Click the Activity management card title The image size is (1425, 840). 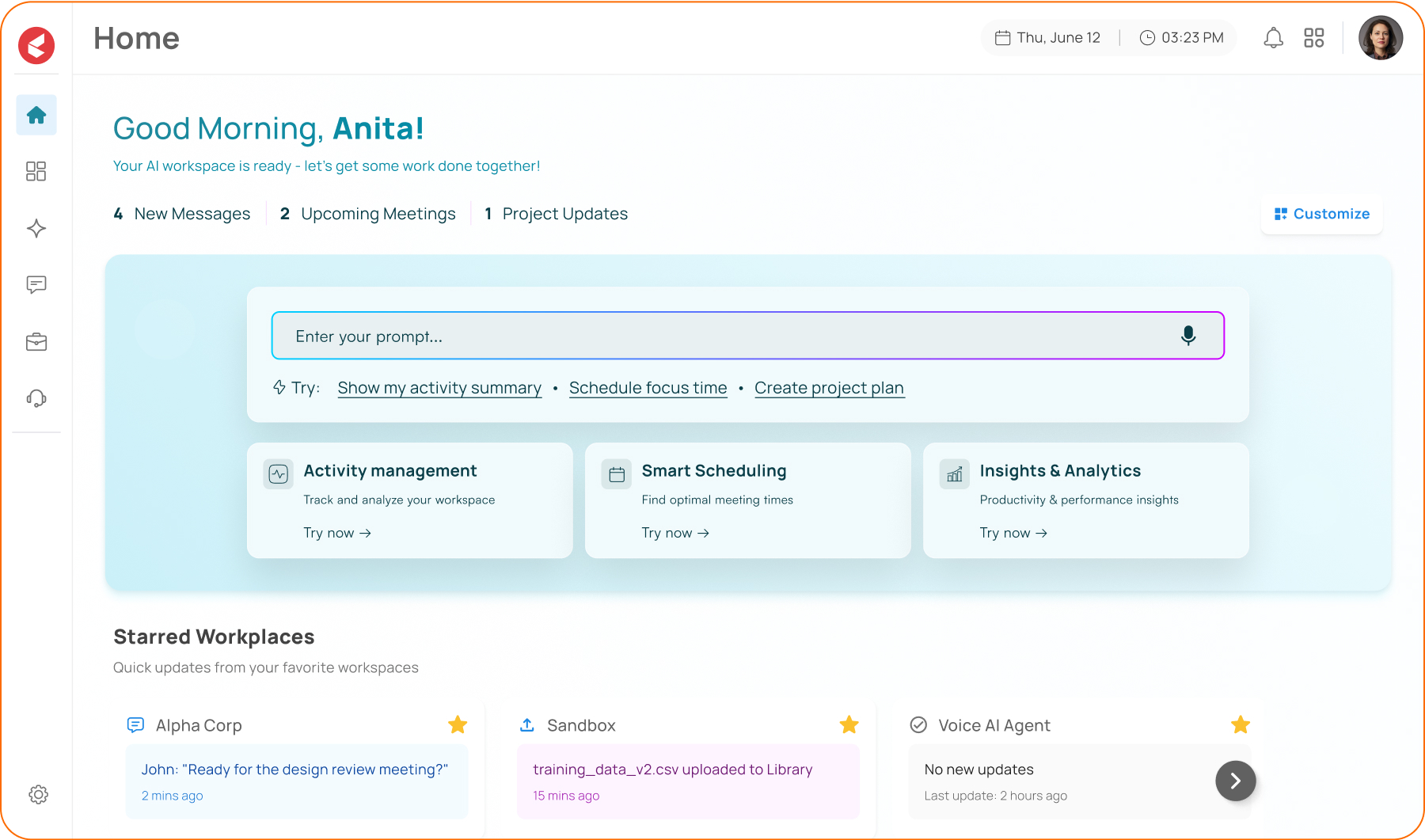[390, 471]
